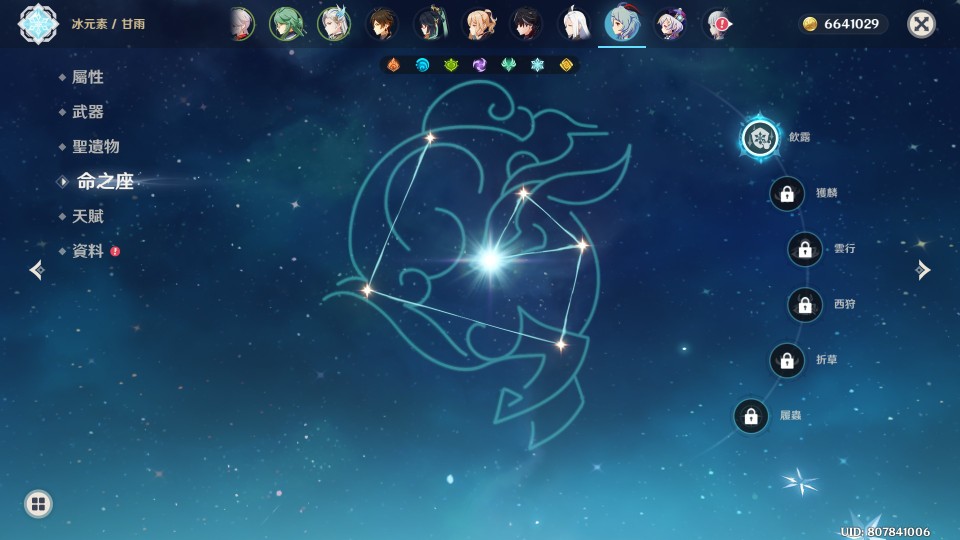Select the black-haired character portrait
This screenshot has height=540, width=960.
(526, 24)
